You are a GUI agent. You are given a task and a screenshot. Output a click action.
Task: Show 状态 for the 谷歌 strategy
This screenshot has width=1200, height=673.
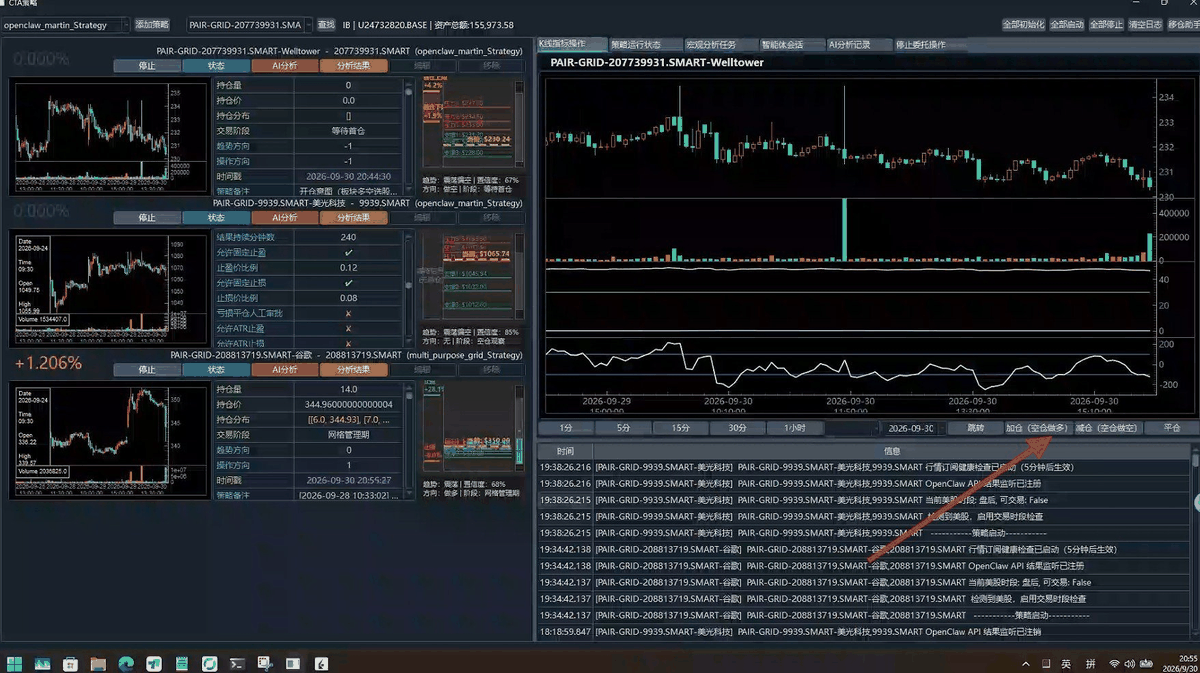[216, 369]
